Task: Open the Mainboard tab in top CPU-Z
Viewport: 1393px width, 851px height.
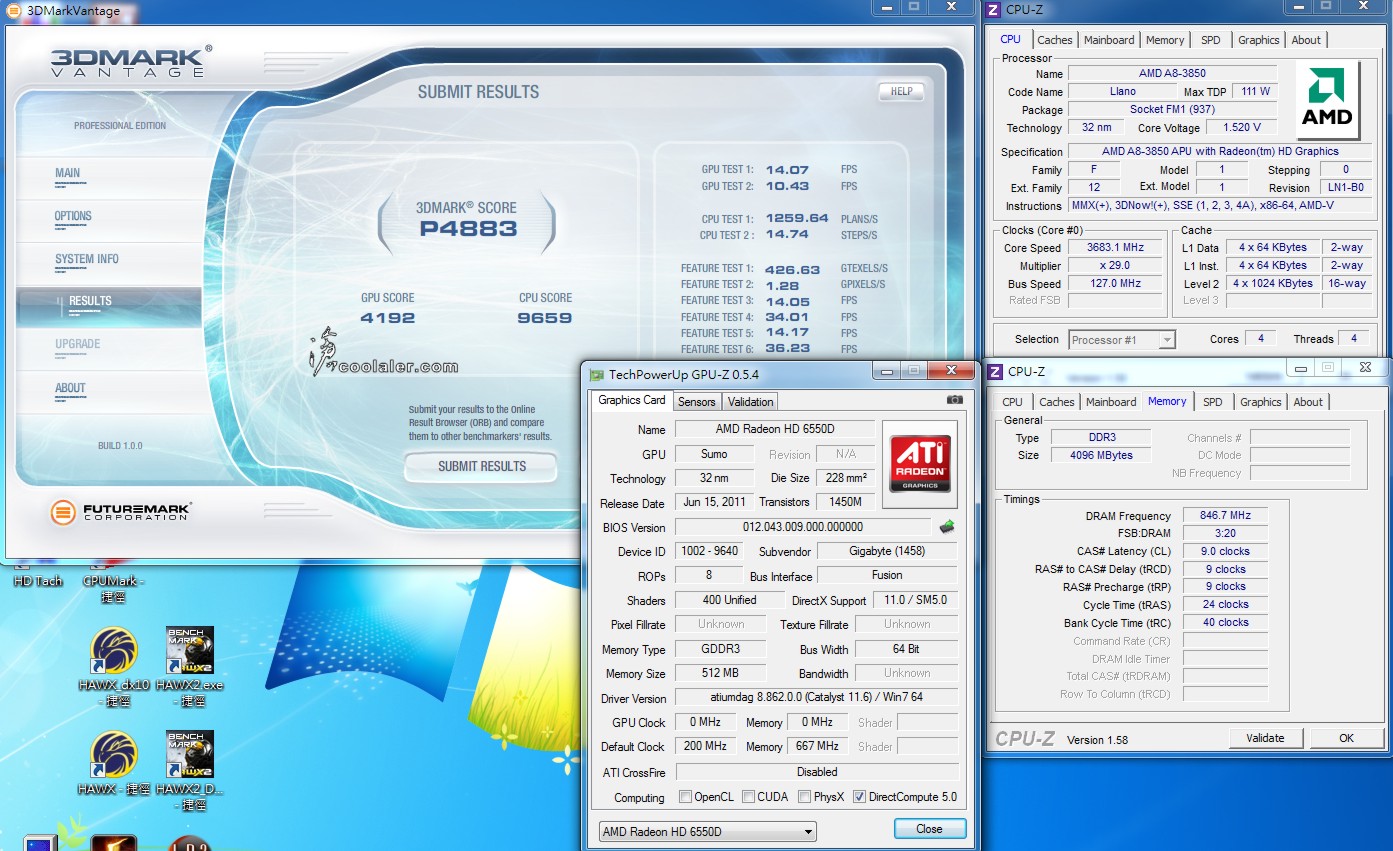Action: (1109, 40)
